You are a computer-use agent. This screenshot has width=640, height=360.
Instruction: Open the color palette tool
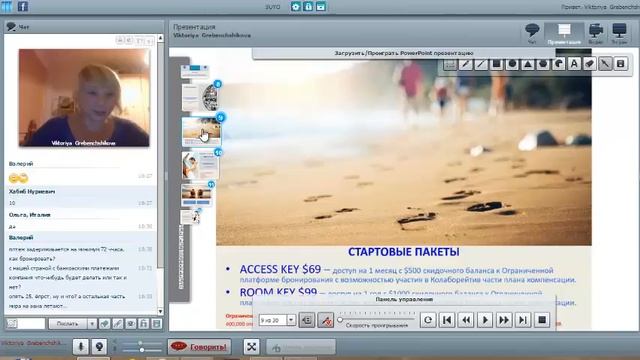[559, 64]
